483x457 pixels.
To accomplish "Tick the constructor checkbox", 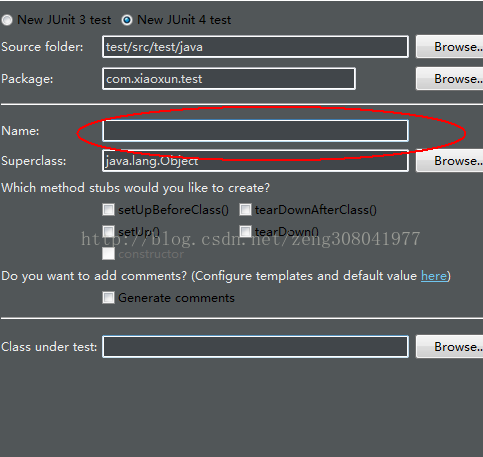I will pyautogui.click(x=108, y=253).
